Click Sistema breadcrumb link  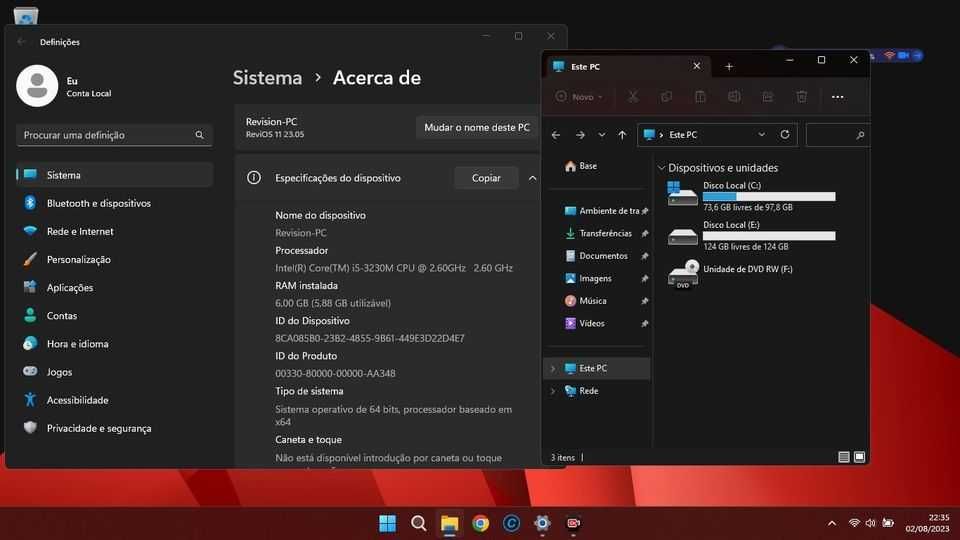coord(268,78)
